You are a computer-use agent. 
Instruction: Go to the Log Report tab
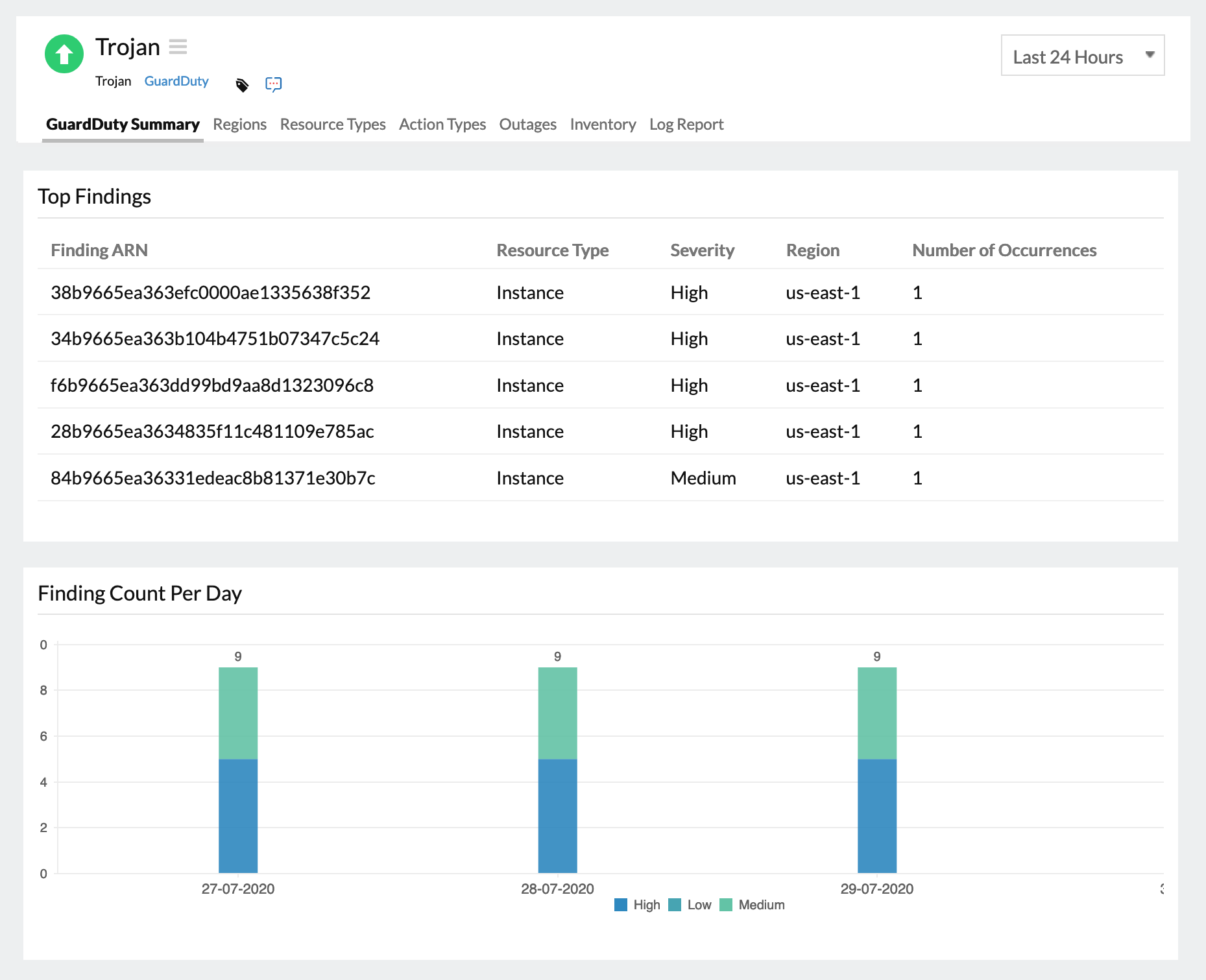coord(686,124)
